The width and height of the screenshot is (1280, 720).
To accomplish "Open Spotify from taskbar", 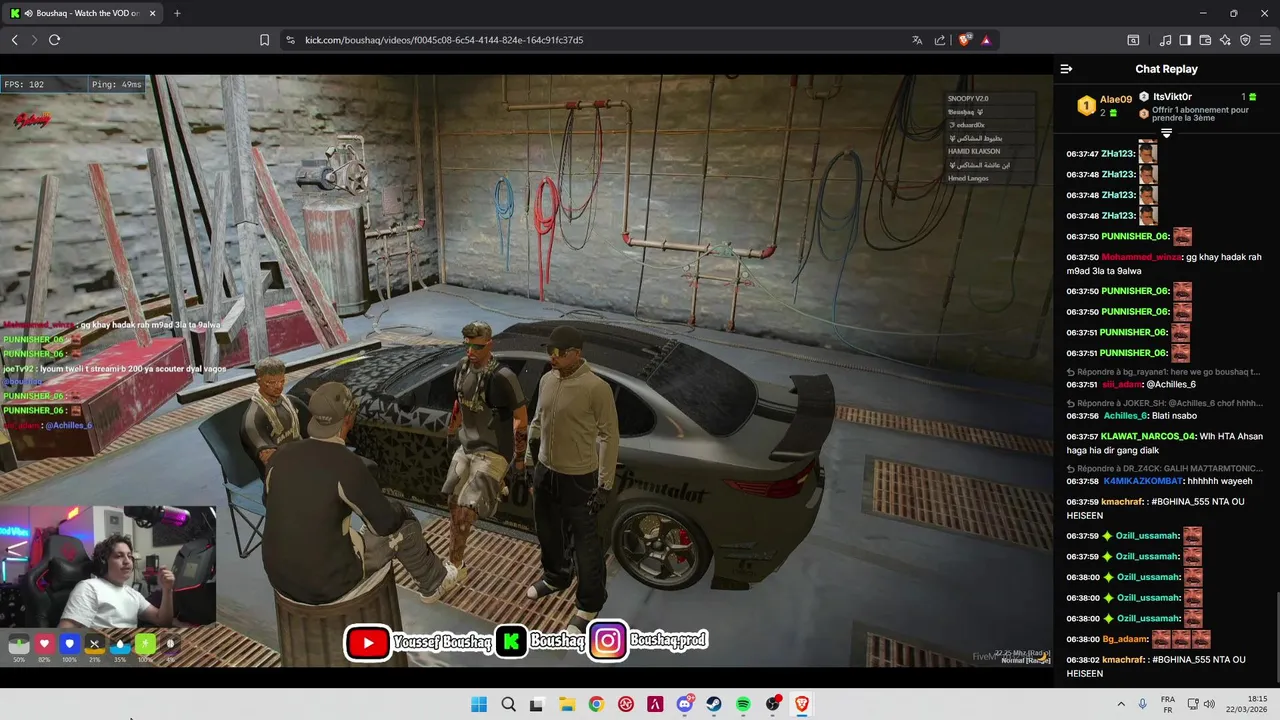I will click(x=743, y=704).
